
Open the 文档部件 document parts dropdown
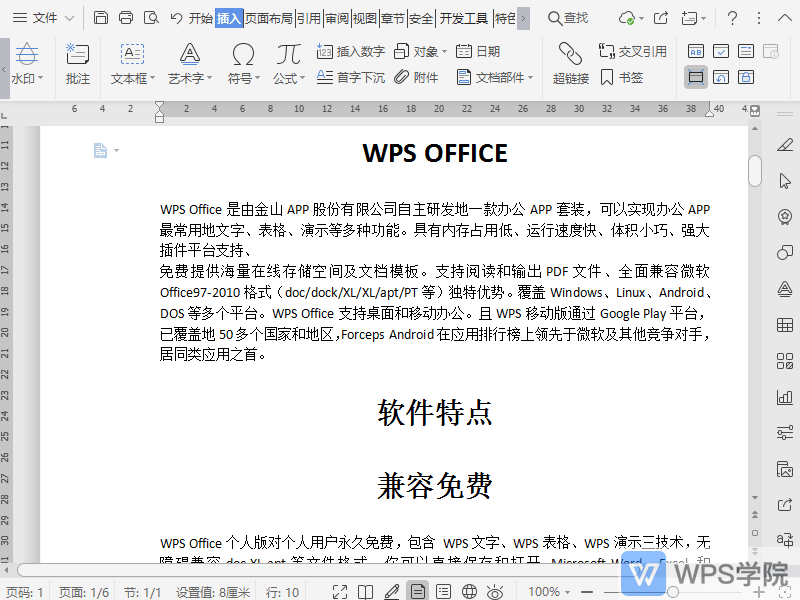(x=495, y=78)
